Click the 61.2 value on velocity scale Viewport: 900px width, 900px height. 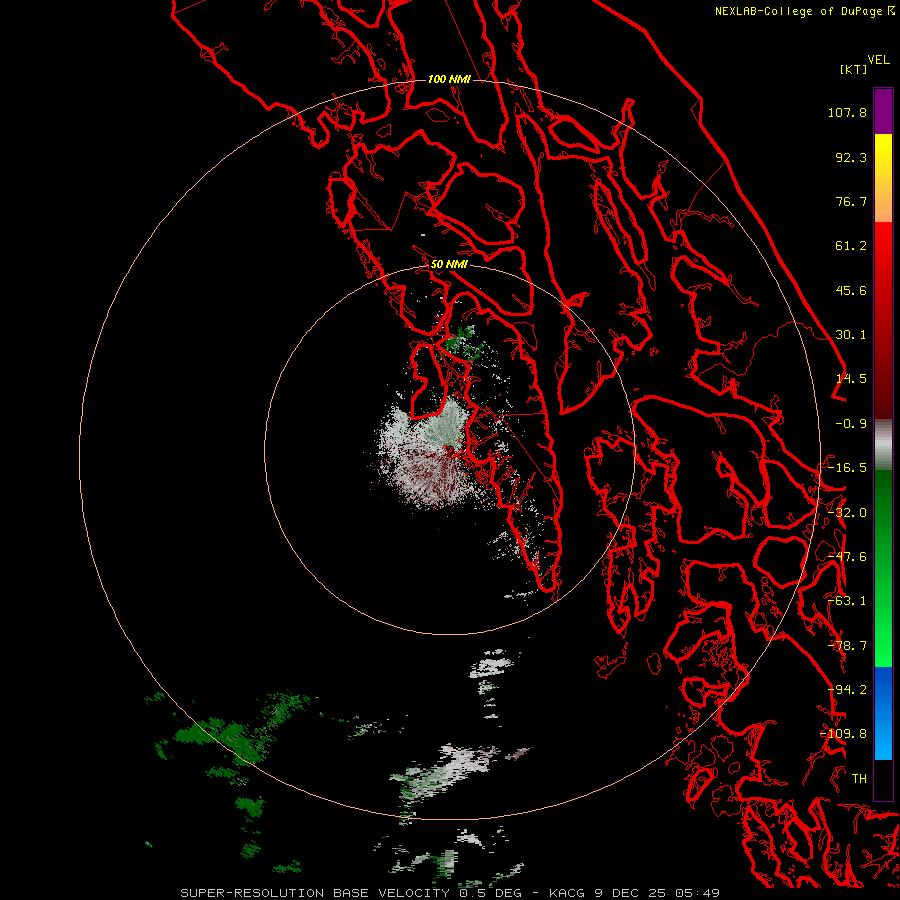pos(851,246)
